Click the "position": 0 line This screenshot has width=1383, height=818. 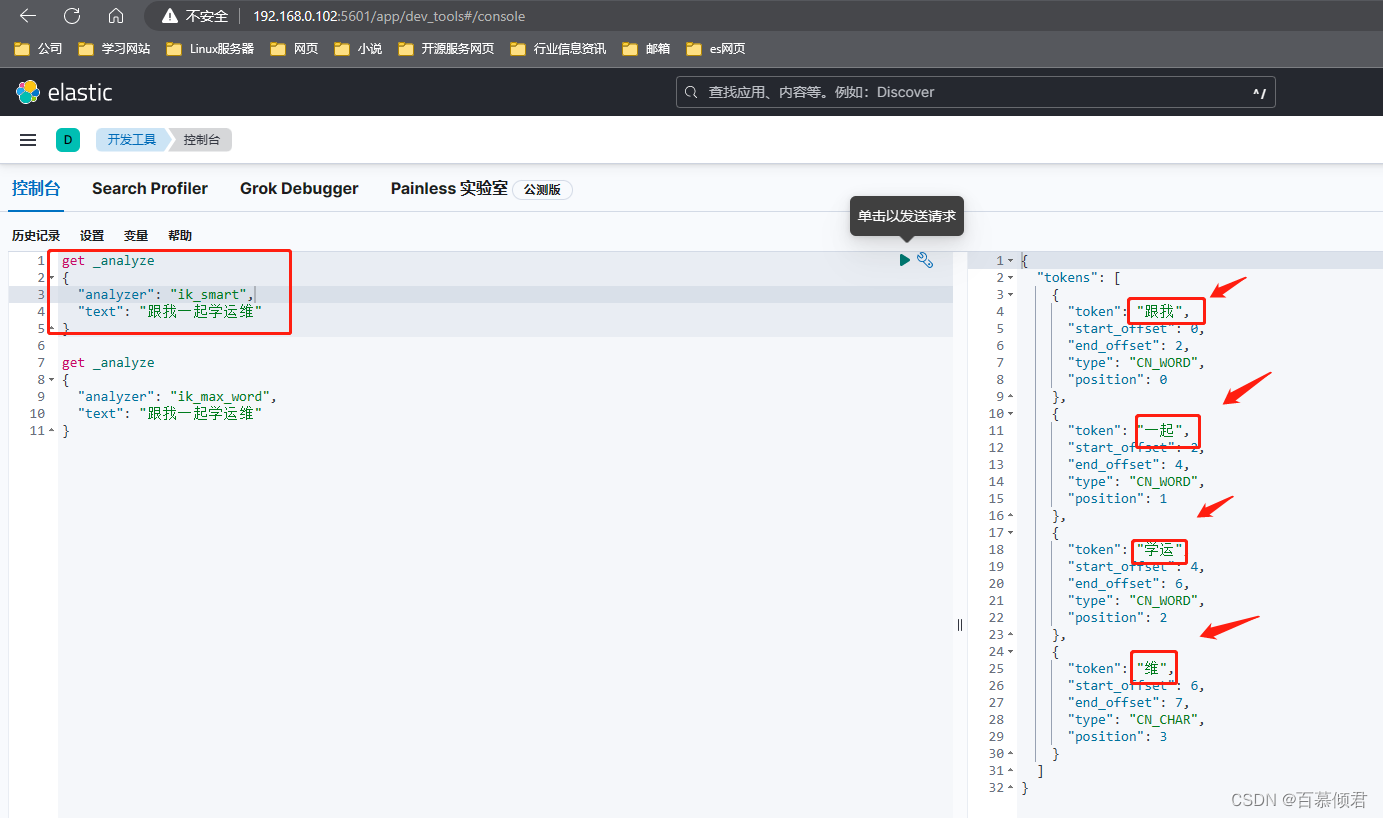click(x=1117, y=380)
